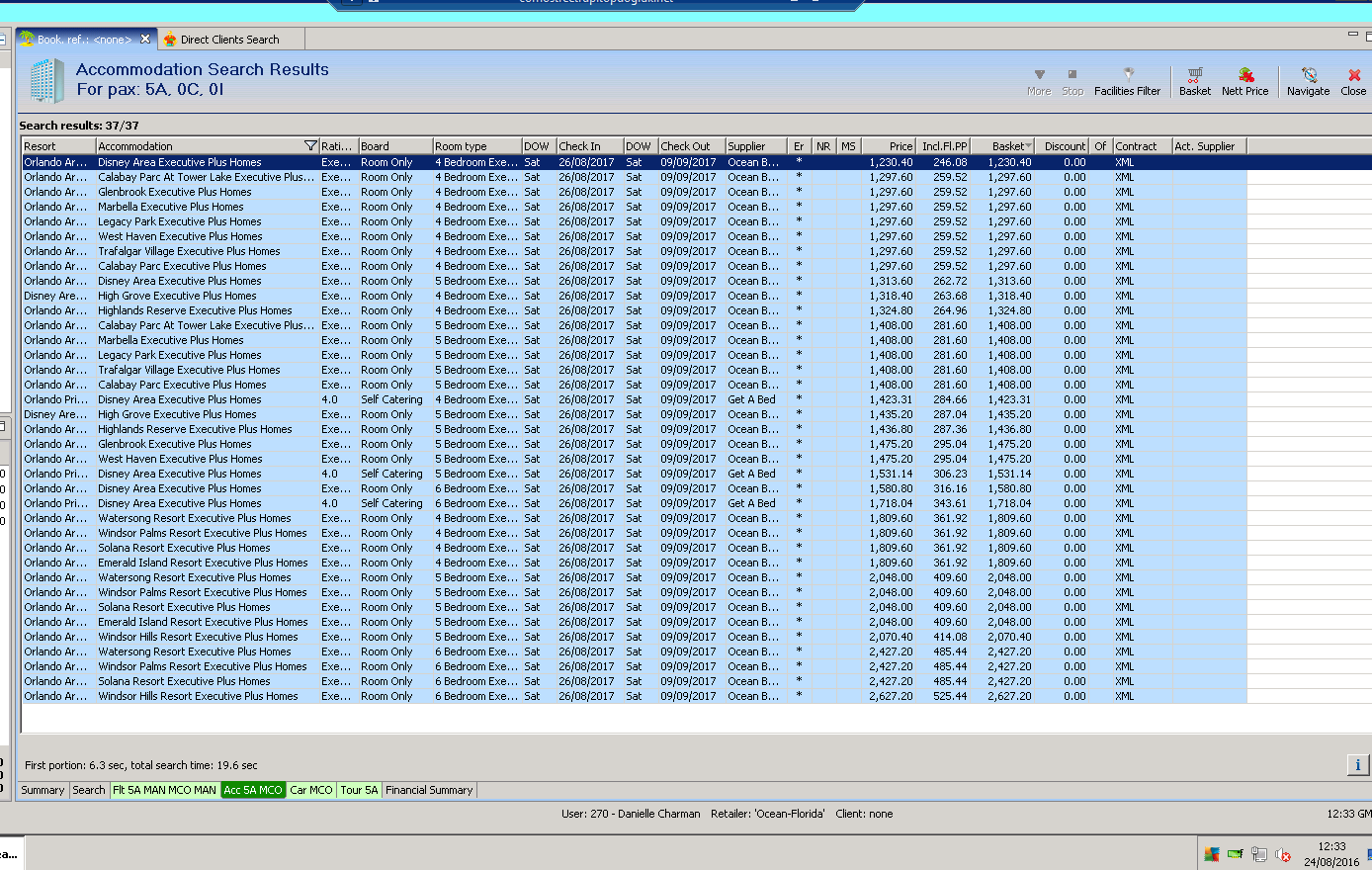Sort by the Incl.Fl.PP column header

pos(943,146)
